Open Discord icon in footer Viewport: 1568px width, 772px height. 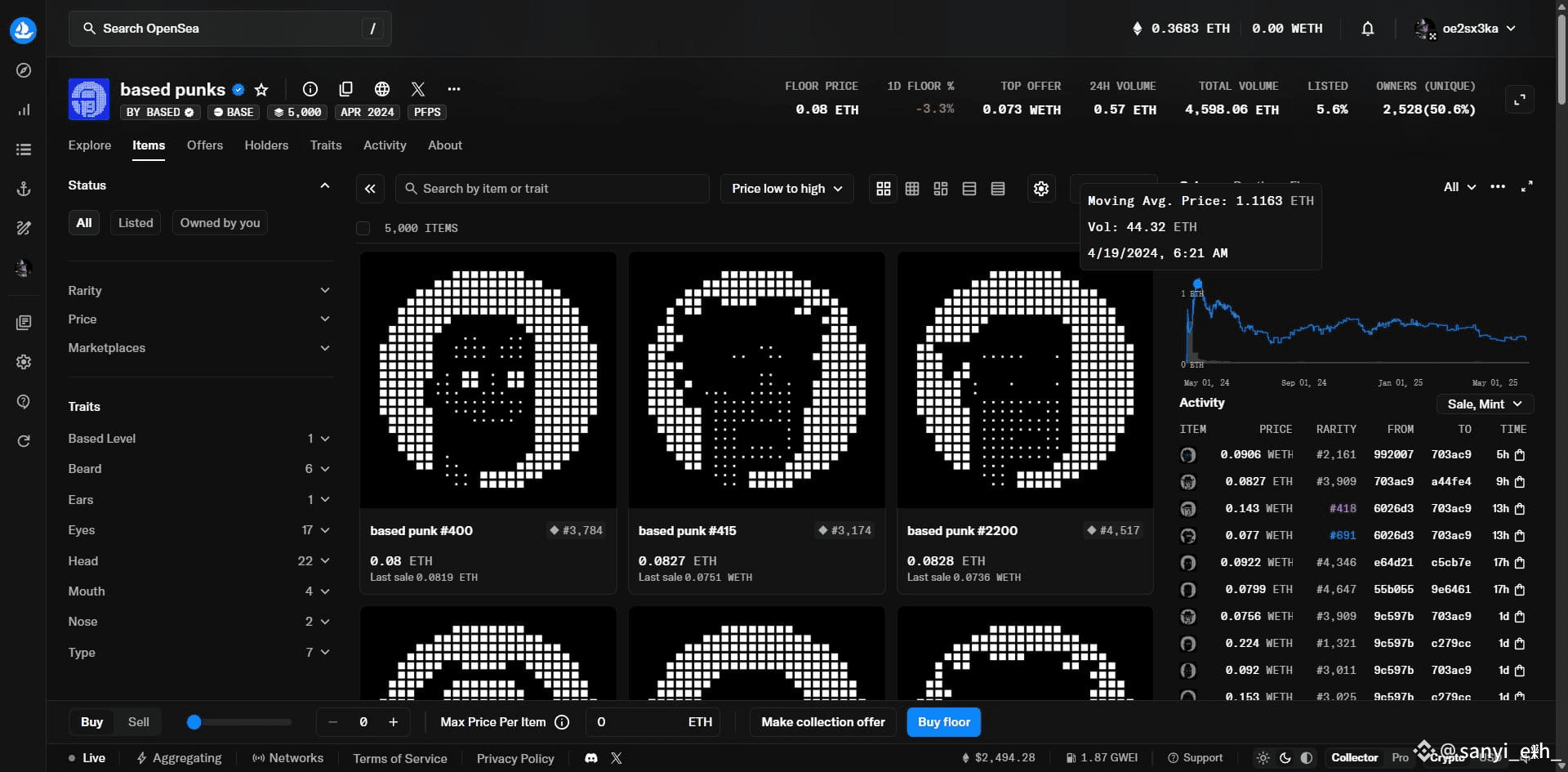click(x=591, y=758)
